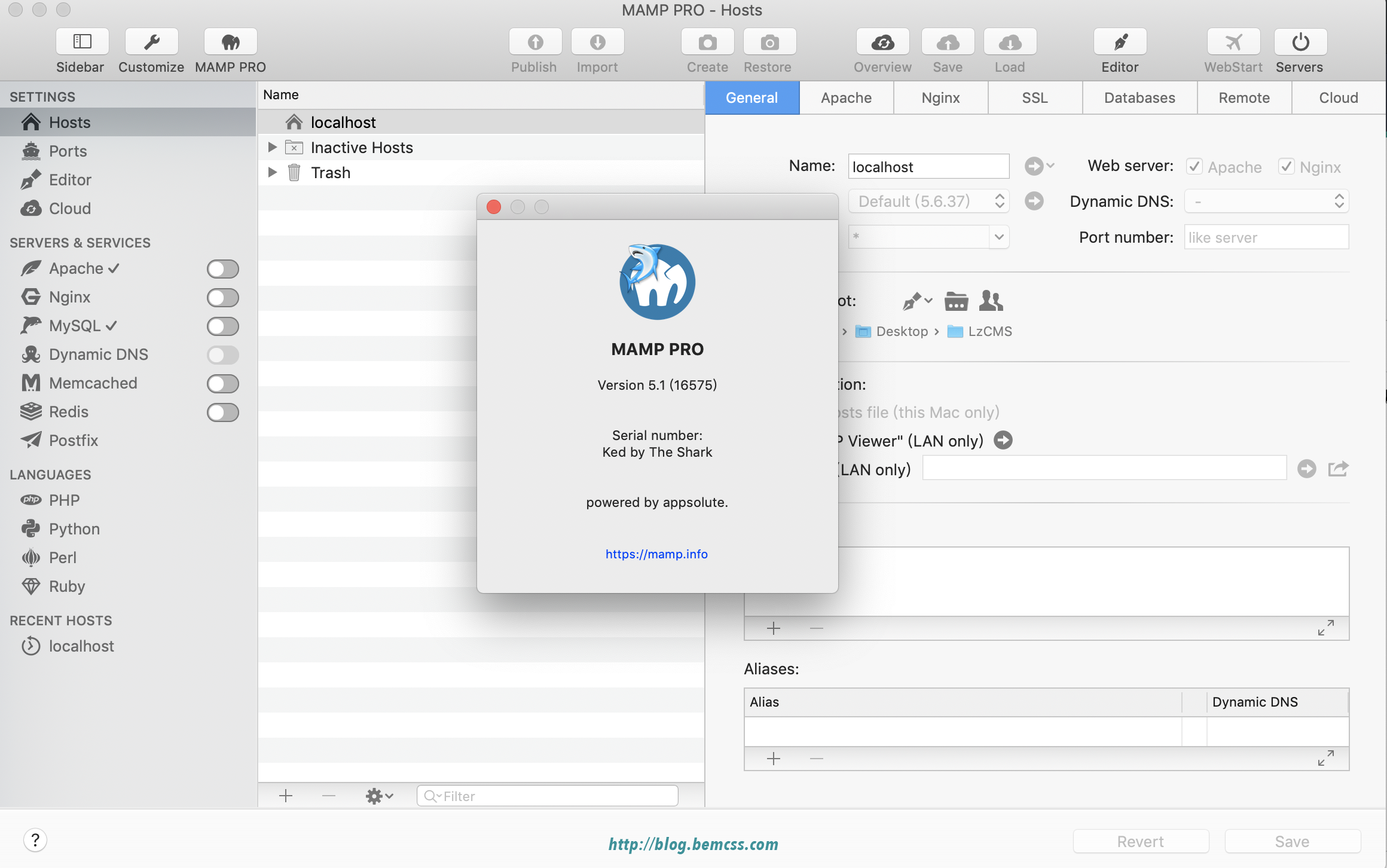Expand the Inactive Hosts group
Viewport: 1387px width, 868px height.
click(273, 147)
